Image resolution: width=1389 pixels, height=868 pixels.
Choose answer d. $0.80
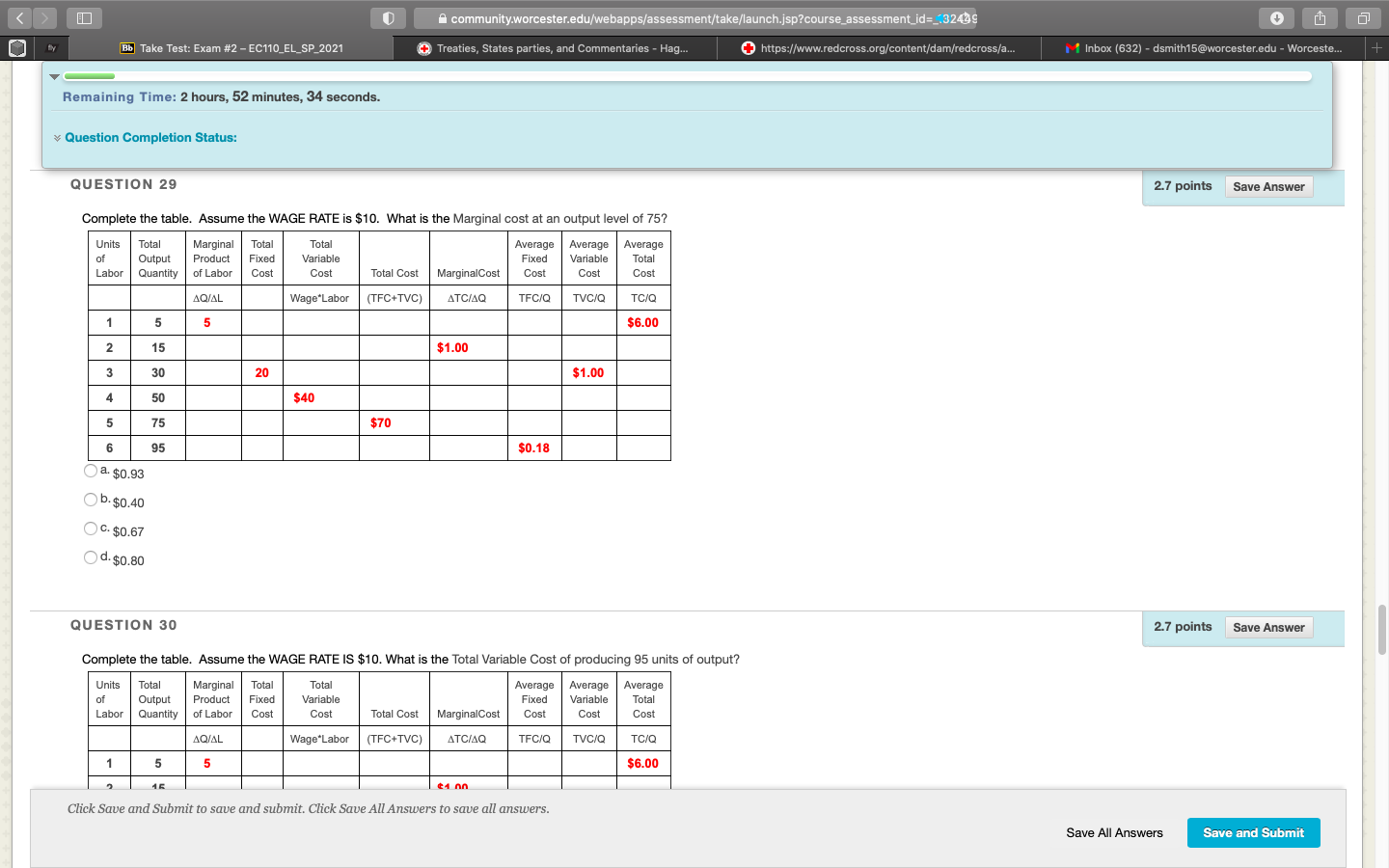(x=91, y=557)
